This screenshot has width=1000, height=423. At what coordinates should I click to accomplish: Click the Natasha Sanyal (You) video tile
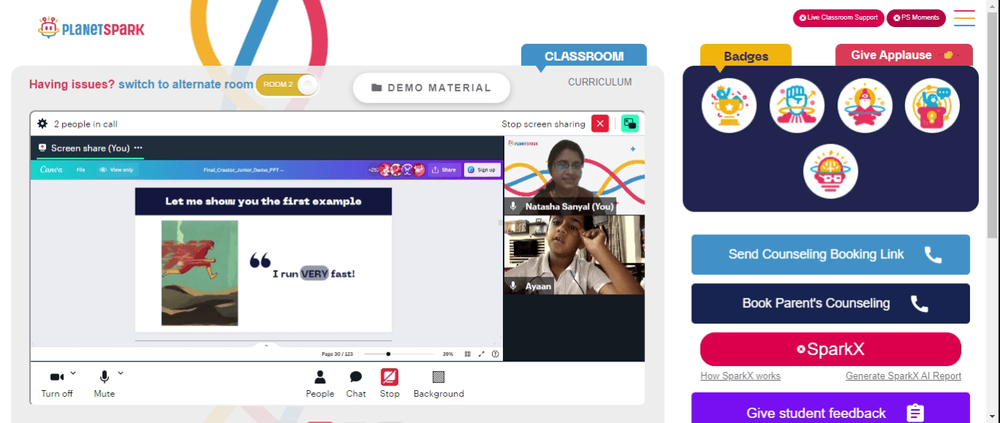tap(574, 175)
